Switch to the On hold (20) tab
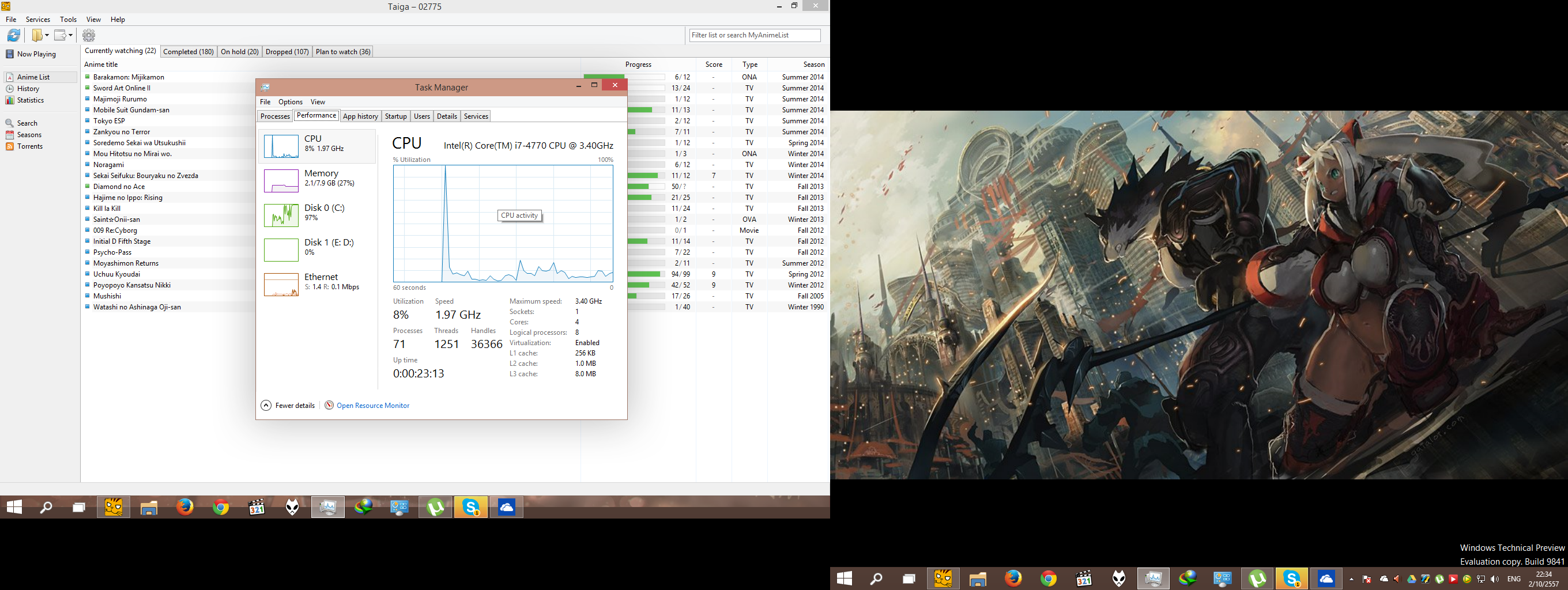Image resolution: width=1568 pixels, height=590 pixels. tap(240, 52)
